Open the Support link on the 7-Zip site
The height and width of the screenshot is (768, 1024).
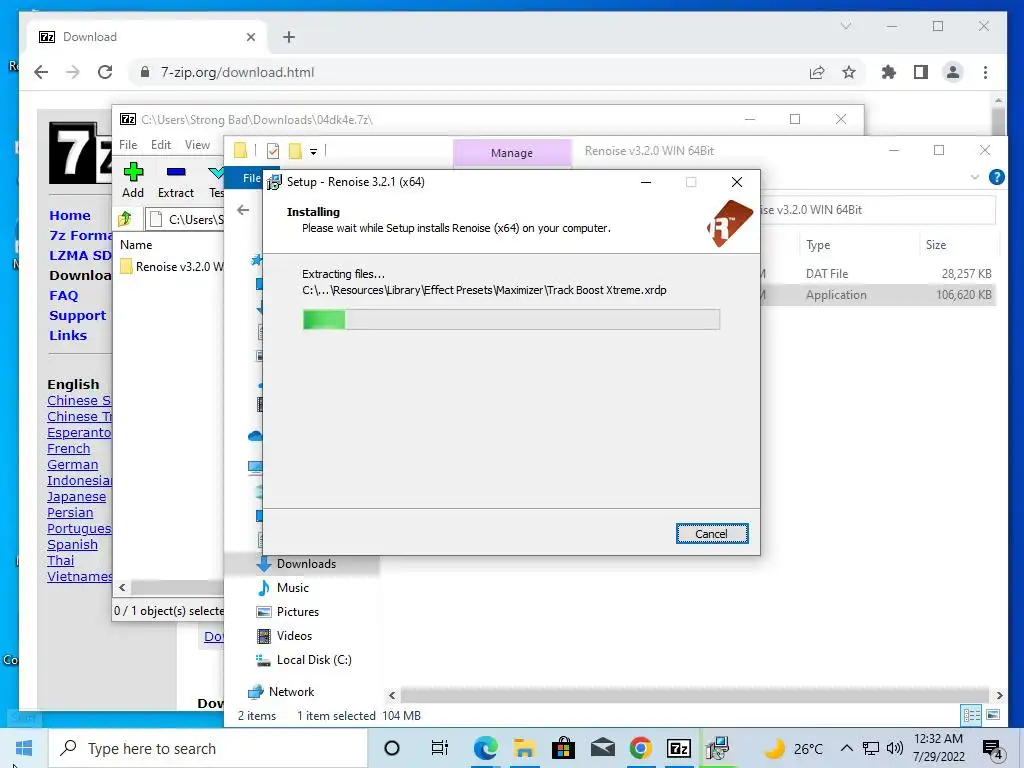[x=77, y=315]
